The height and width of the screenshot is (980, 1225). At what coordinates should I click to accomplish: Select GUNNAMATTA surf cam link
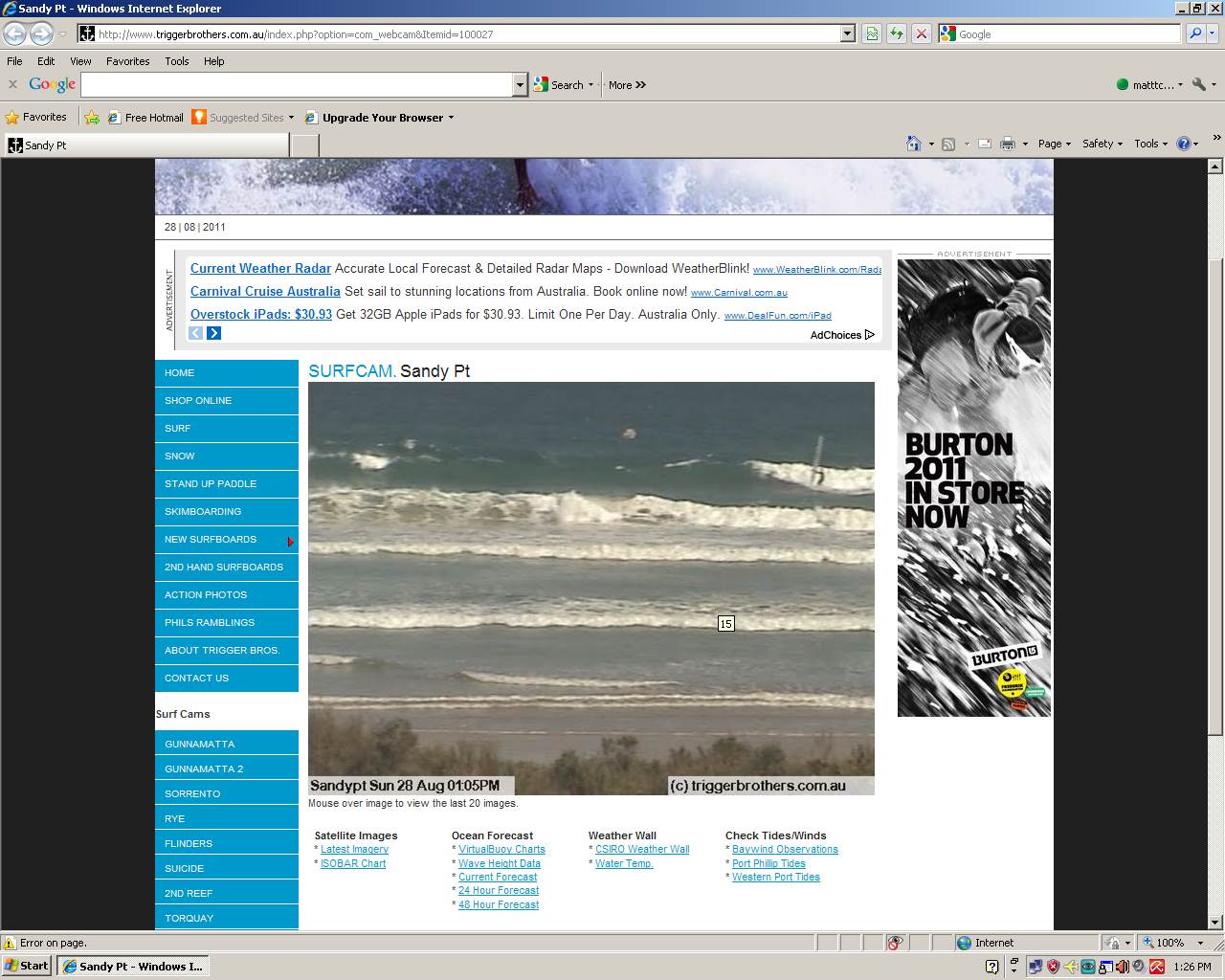pyautogui.click(x=199, y=744)
